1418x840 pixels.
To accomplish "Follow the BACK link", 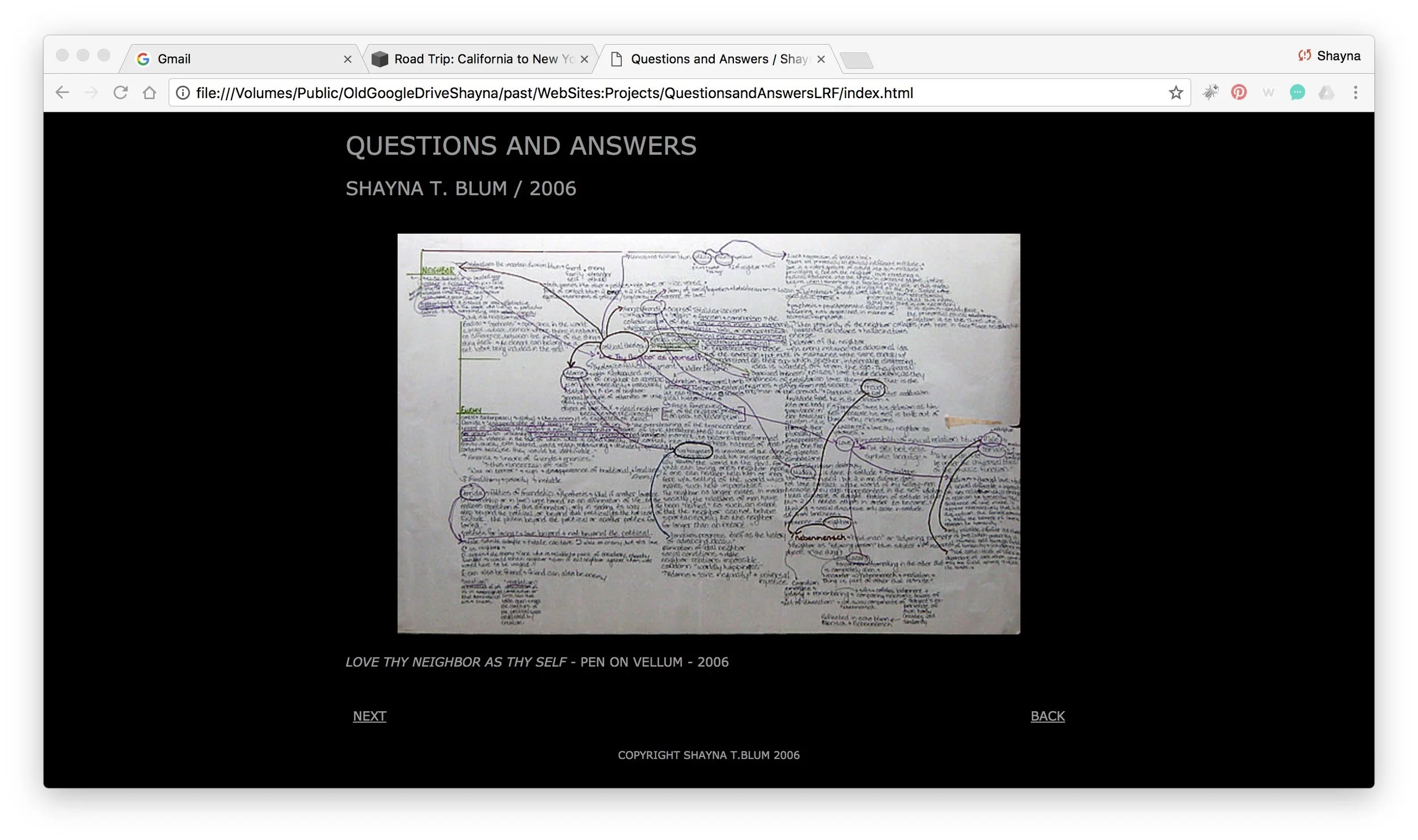I will pyautogui.click(x=1047, y=716).
